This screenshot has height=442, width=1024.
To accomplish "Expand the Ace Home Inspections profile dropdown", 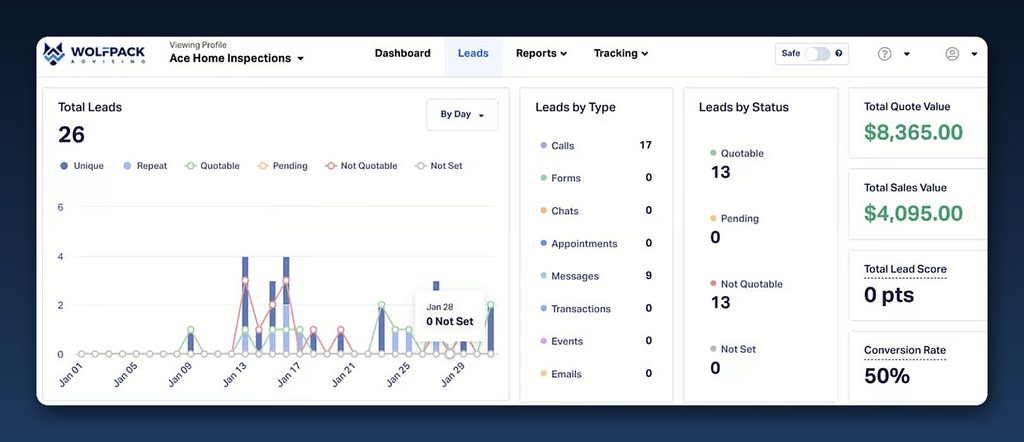I will pyautogui.click(x=236, y=58).
